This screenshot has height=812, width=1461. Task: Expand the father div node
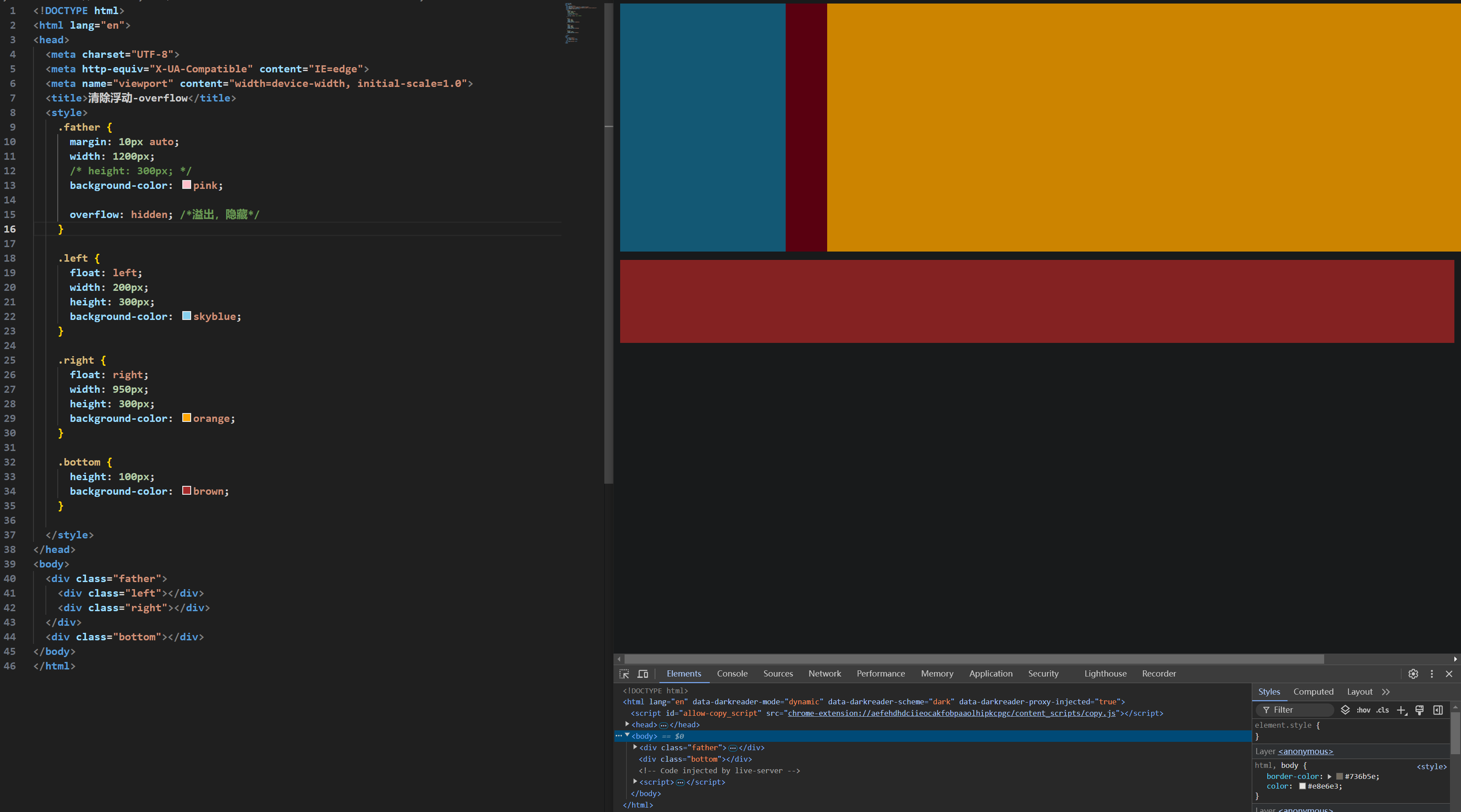(635, 748)
